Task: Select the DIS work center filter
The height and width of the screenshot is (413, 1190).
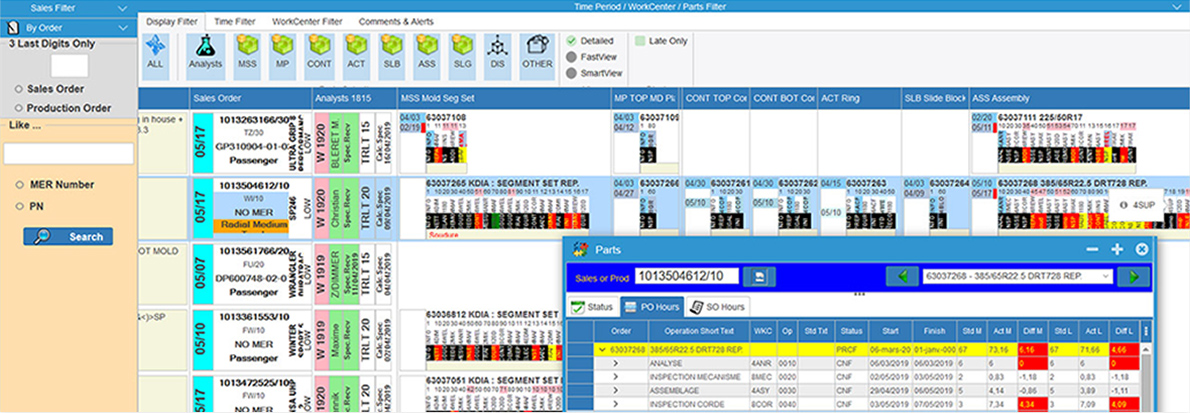Action: 498,55
